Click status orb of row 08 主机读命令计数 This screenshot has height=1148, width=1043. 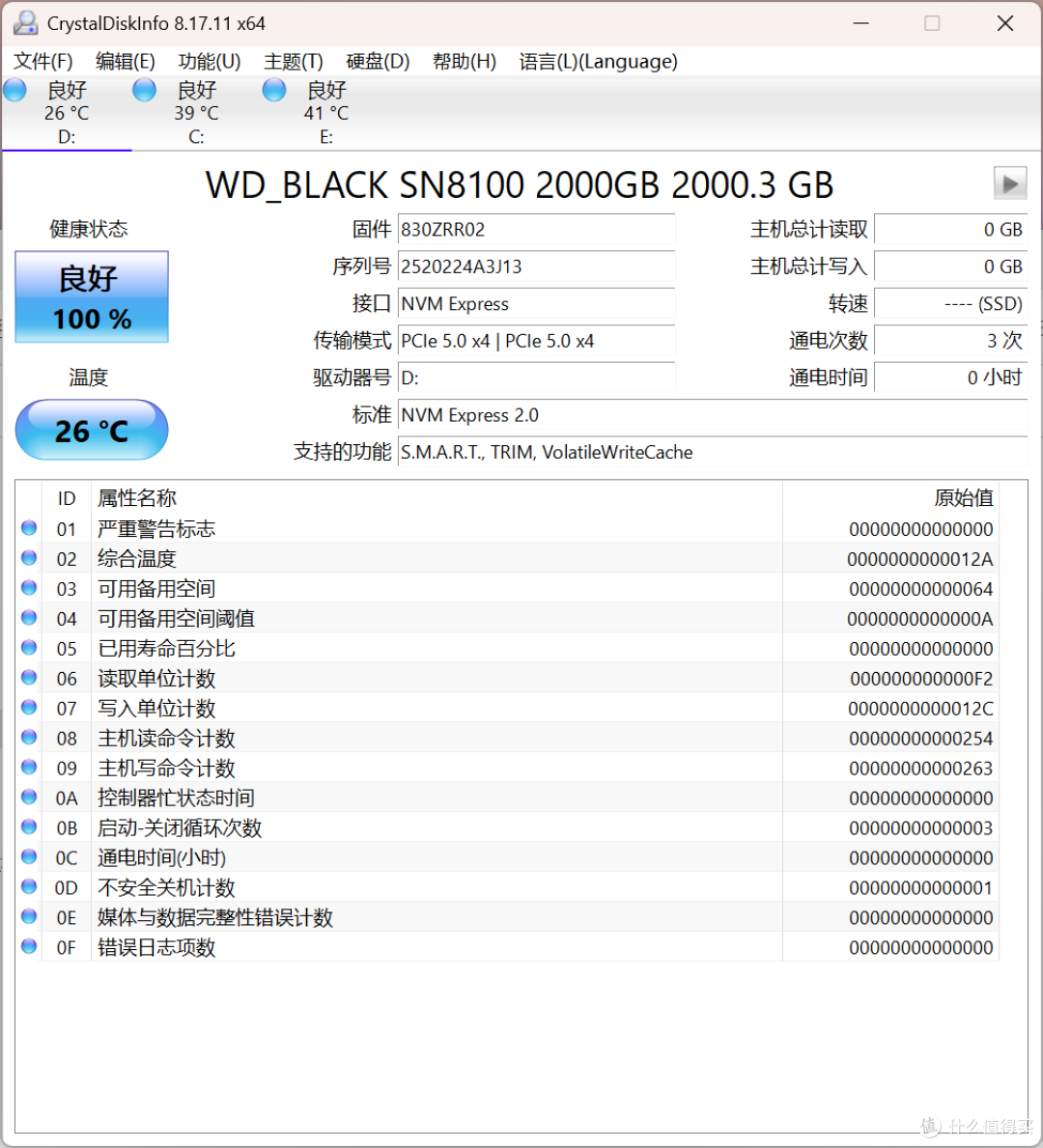pos(29,738)
